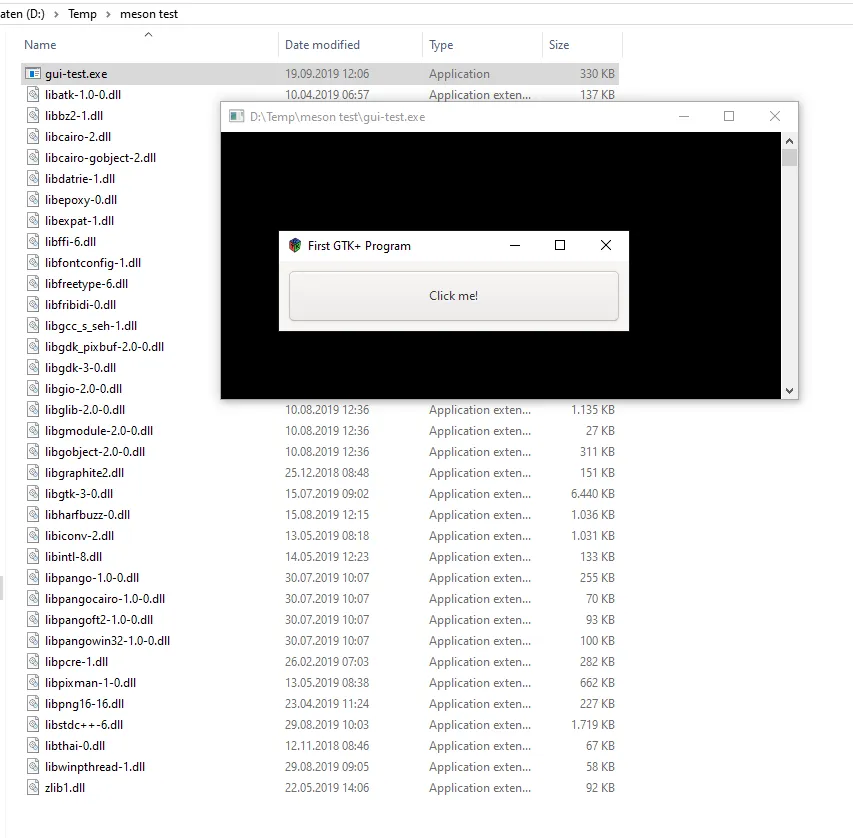Click the D: drive breadcrumb segment
853x838 pixels.
click(22, 14)
